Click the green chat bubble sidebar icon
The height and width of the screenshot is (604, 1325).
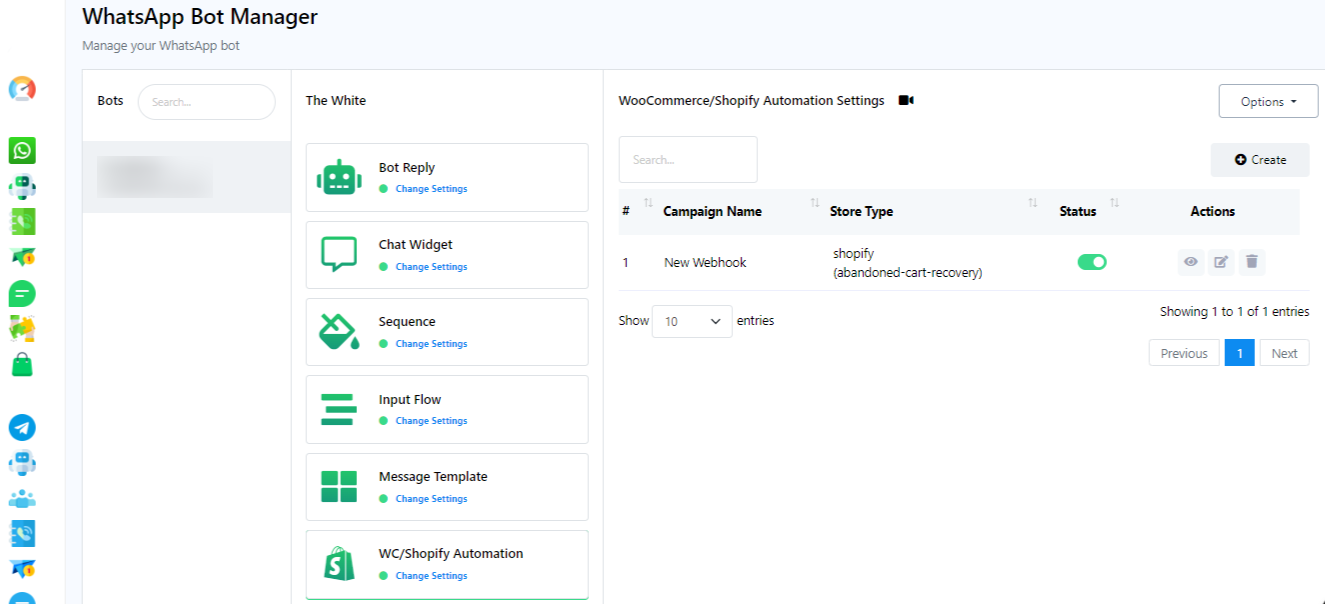click(x=22, y=294)
